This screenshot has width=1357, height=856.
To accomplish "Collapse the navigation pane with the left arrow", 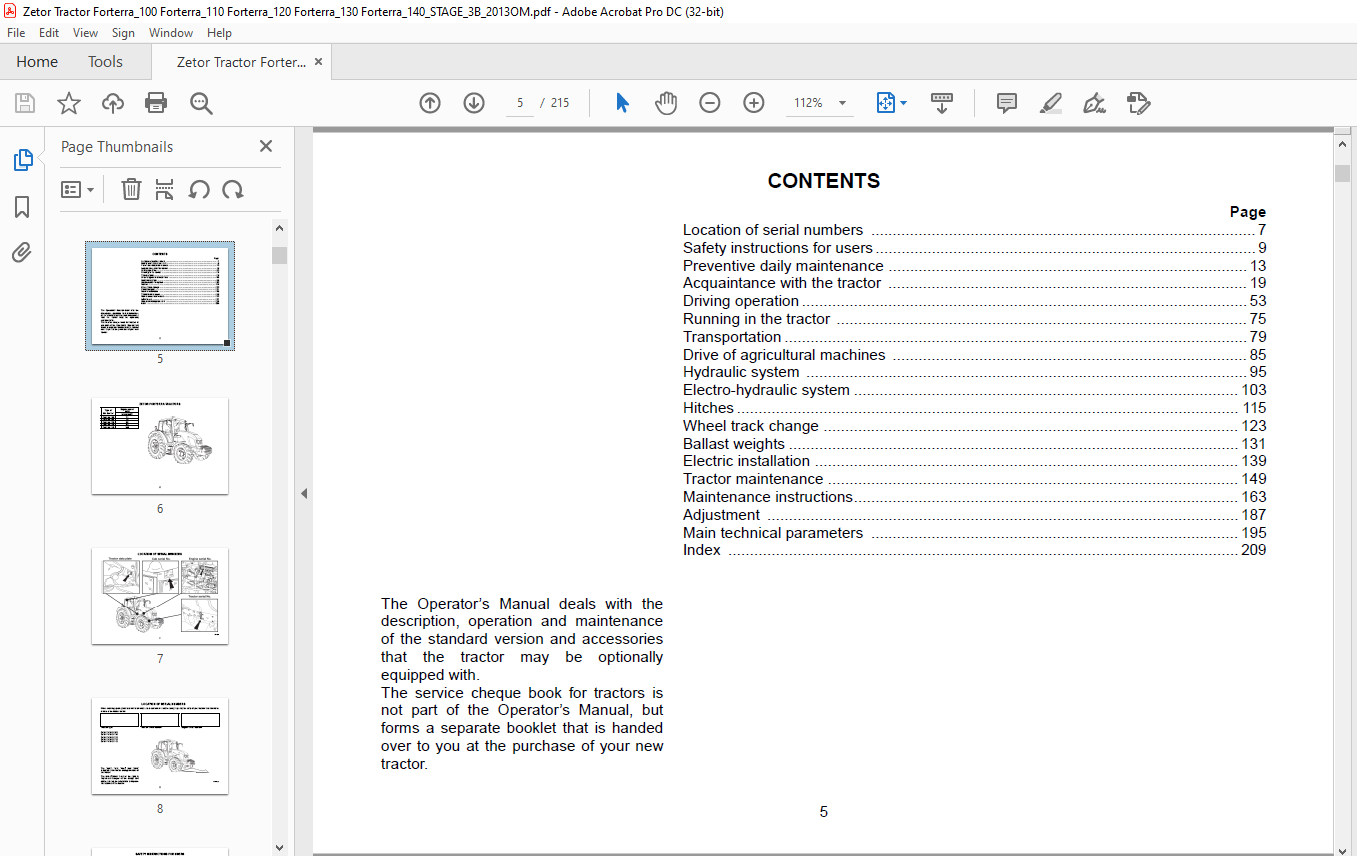I will click(304, 493).
